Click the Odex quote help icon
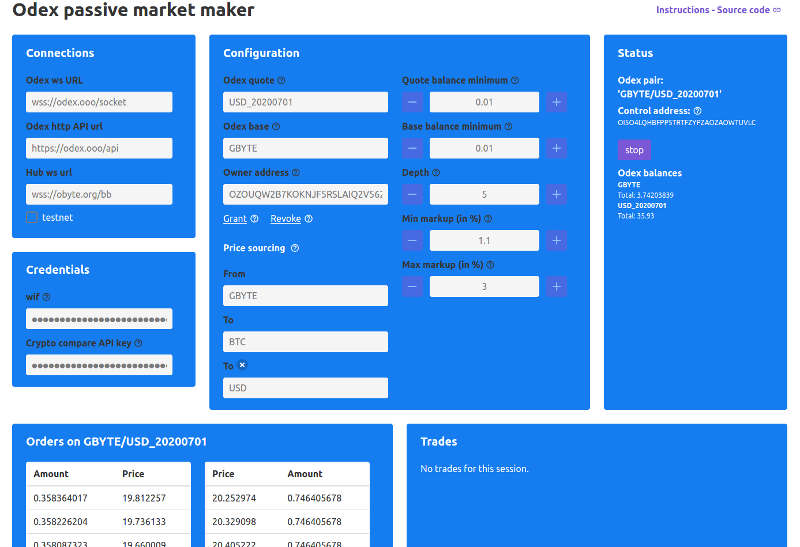 point(281,81)
